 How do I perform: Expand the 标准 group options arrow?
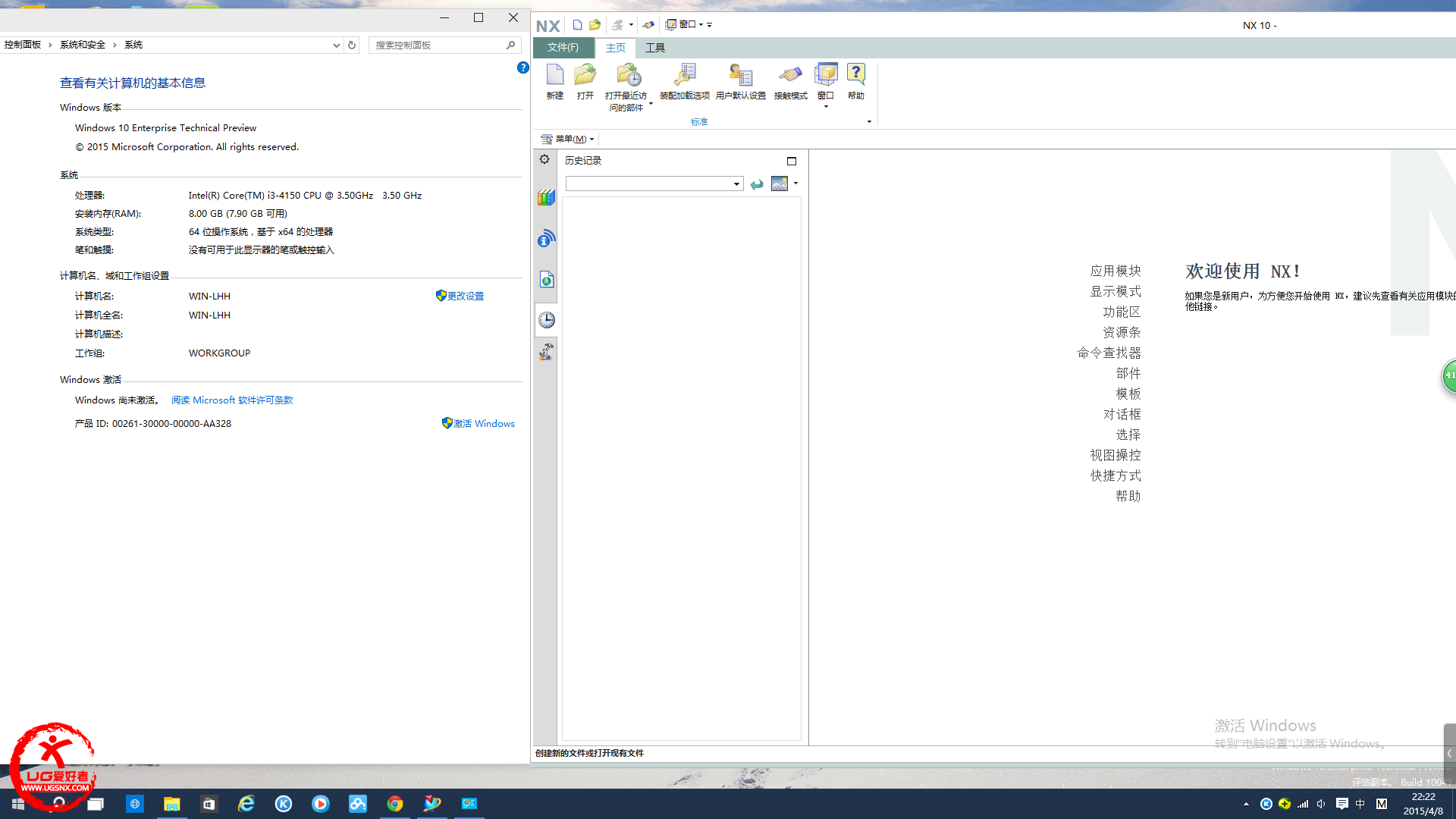(x=869, y=122)
